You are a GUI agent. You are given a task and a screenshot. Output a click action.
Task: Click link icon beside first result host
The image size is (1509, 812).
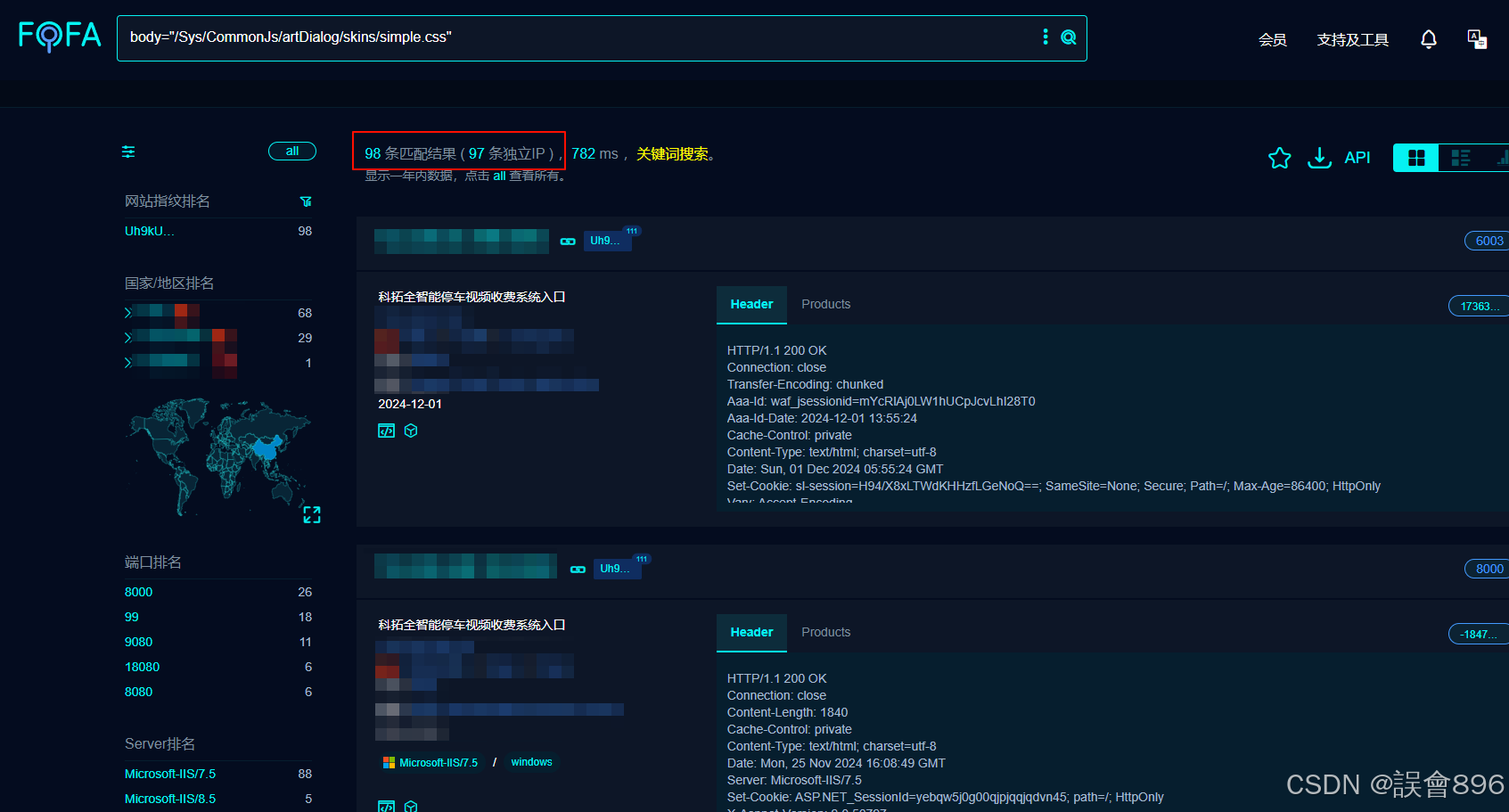(x=568, y=242)
